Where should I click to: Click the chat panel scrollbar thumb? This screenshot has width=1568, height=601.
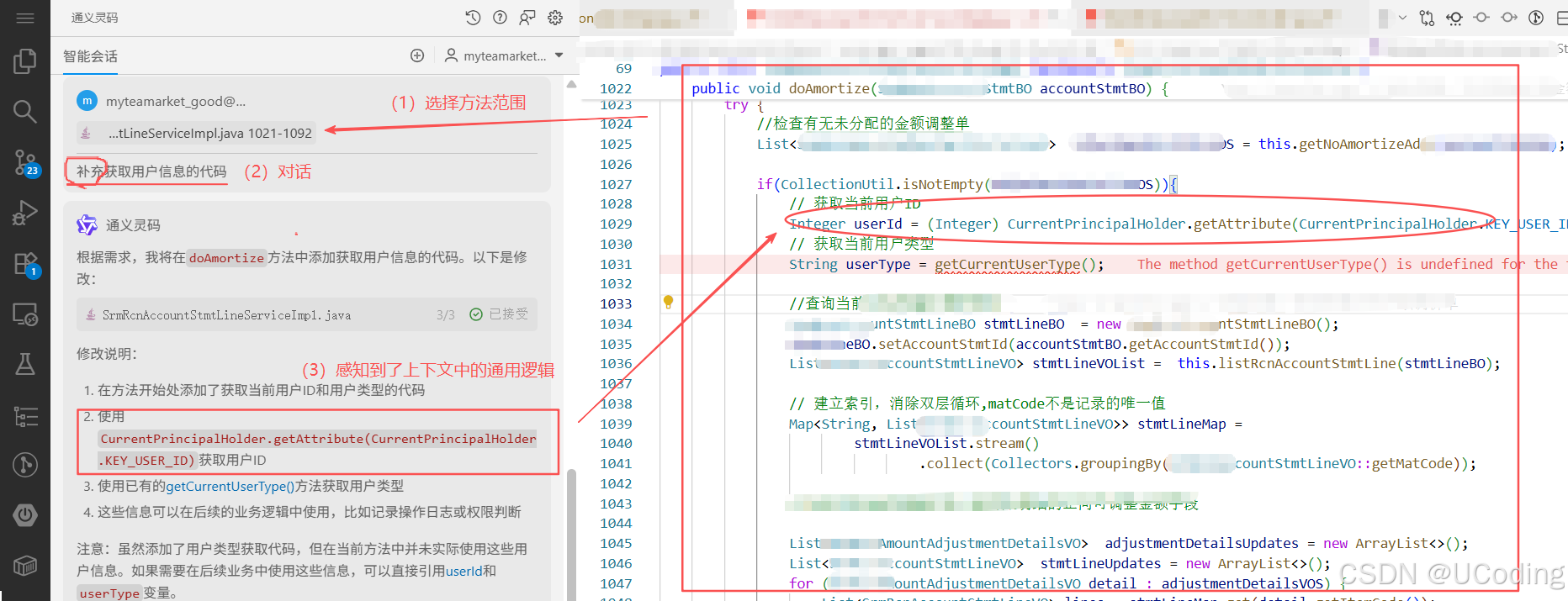[572, 534]
